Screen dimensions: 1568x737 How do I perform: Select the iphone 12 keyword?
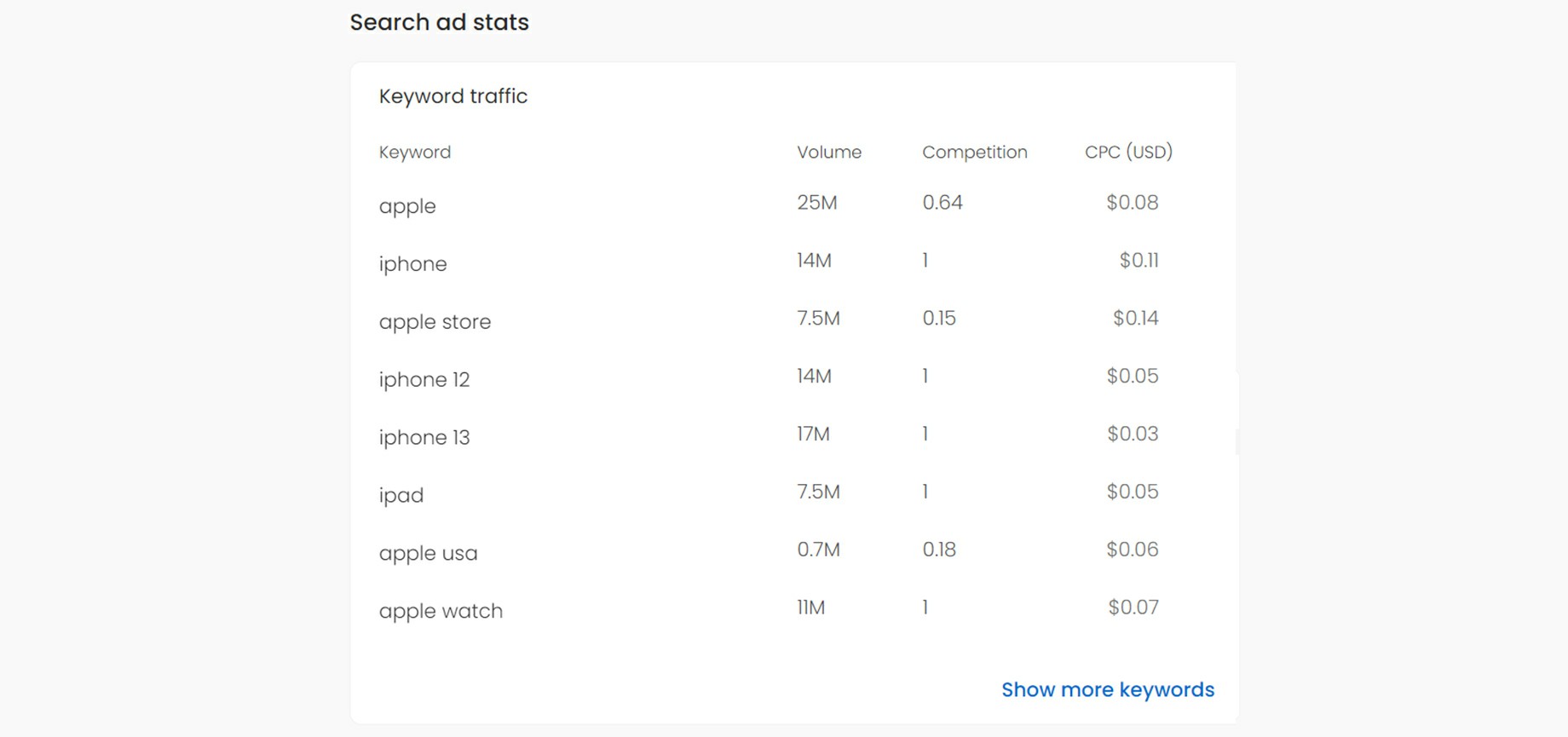424,380
